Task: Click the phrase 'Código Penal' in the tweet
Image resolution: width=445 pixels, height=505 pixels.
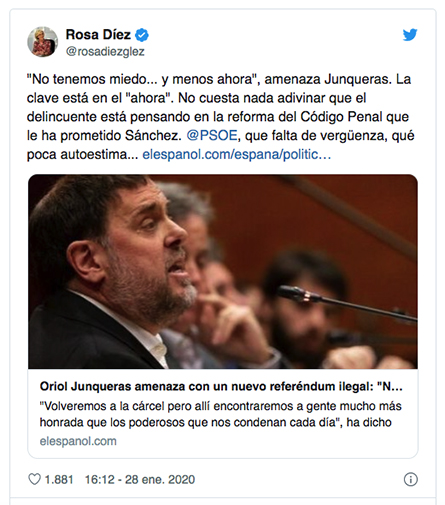Action: coord(341,117)
